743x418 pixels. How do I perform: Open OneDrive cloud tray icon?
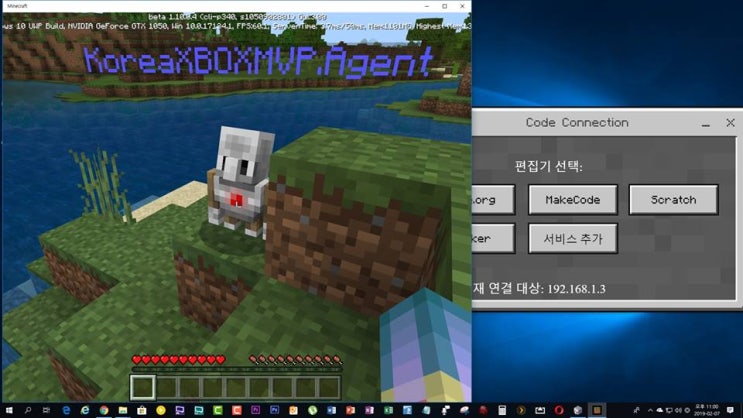click(659, 410)
